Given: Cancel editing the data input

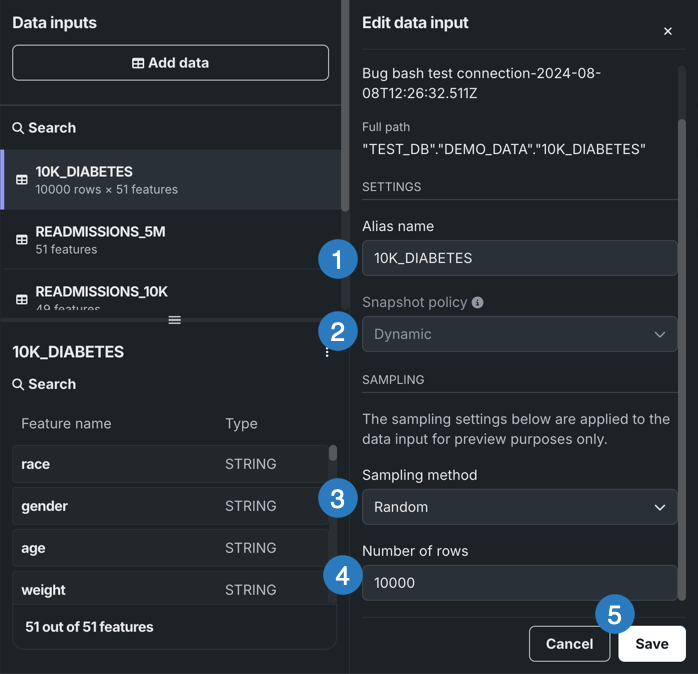Looking at the screenshot, I should (569, 644).
